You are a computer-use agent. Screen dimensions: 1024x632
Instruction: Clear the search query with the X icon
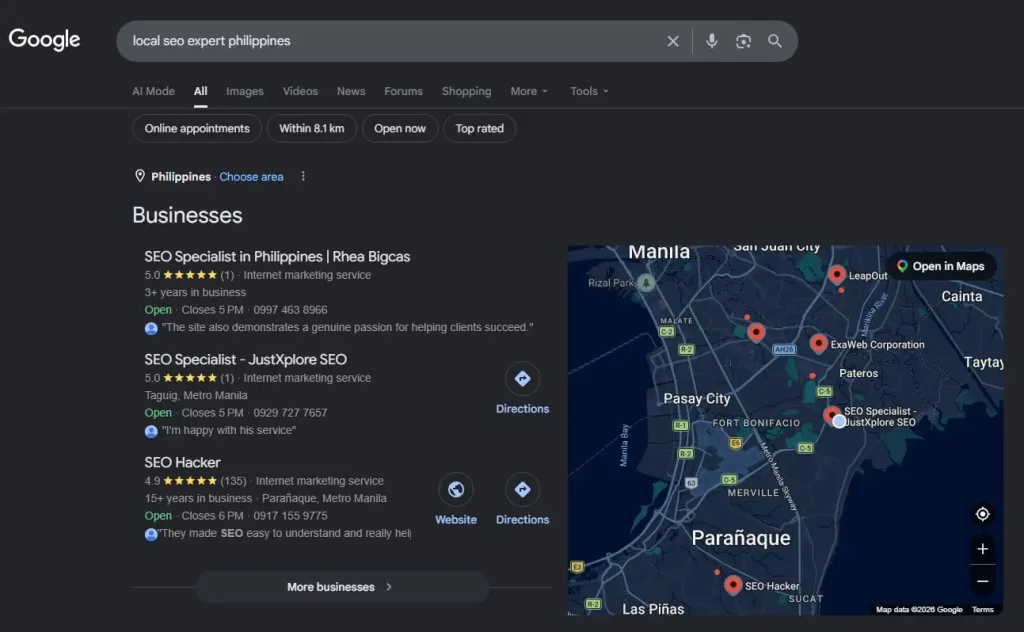click(x=673, y=41)
